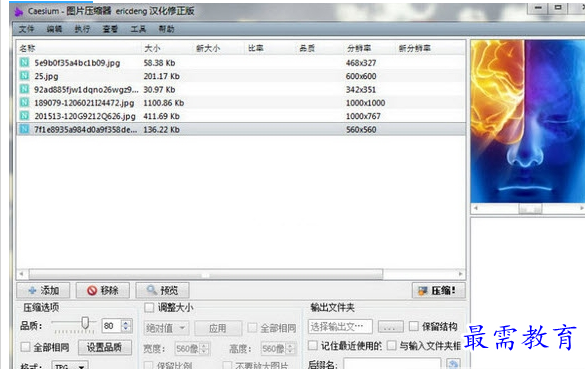Image resolution: width=585 pixels, height=369 pixels.
Task: Sort by the 名称 column header
Action: pyautogui.click(x=79, y=48)
